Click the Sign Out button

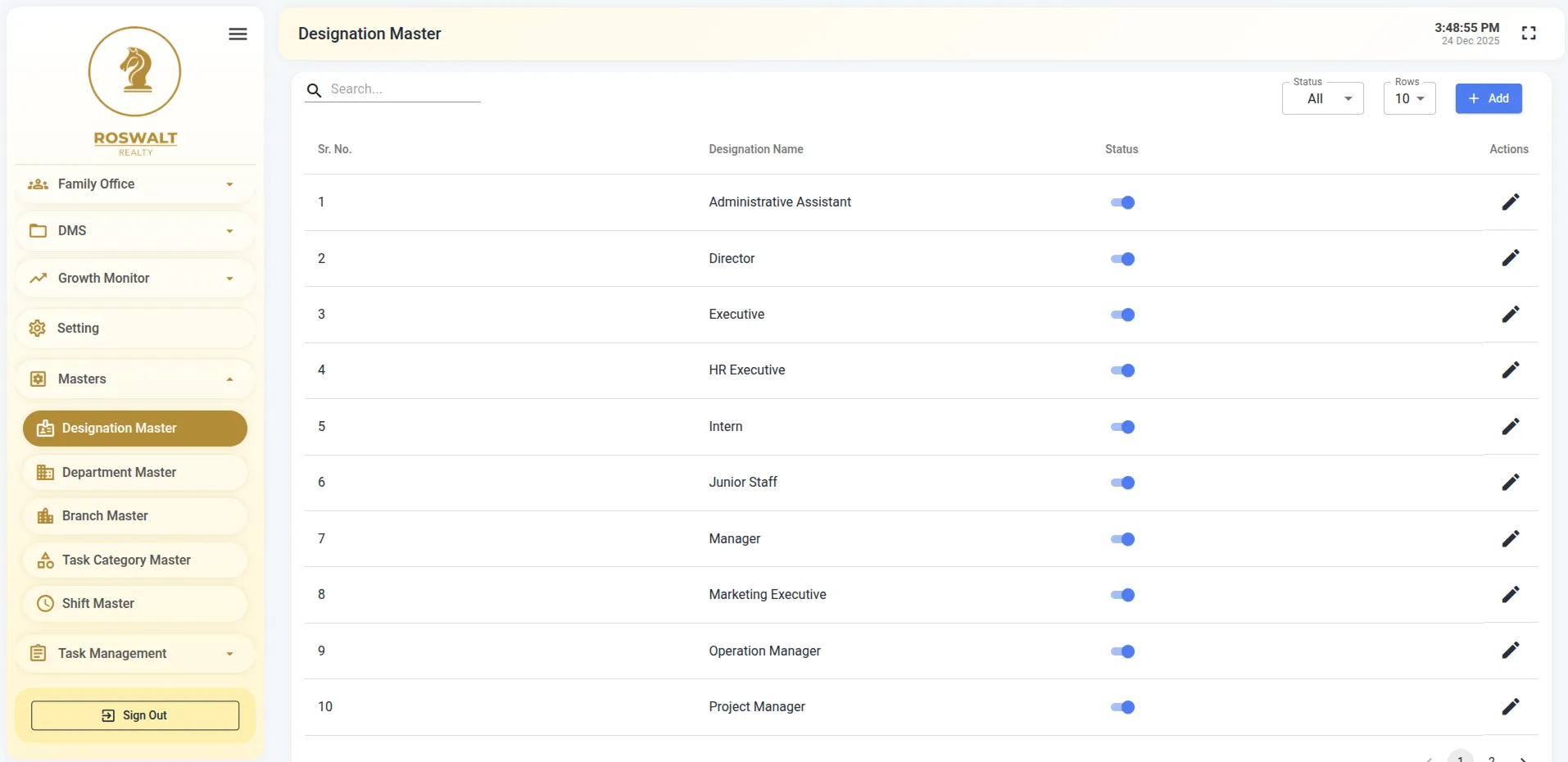[135, 715]
